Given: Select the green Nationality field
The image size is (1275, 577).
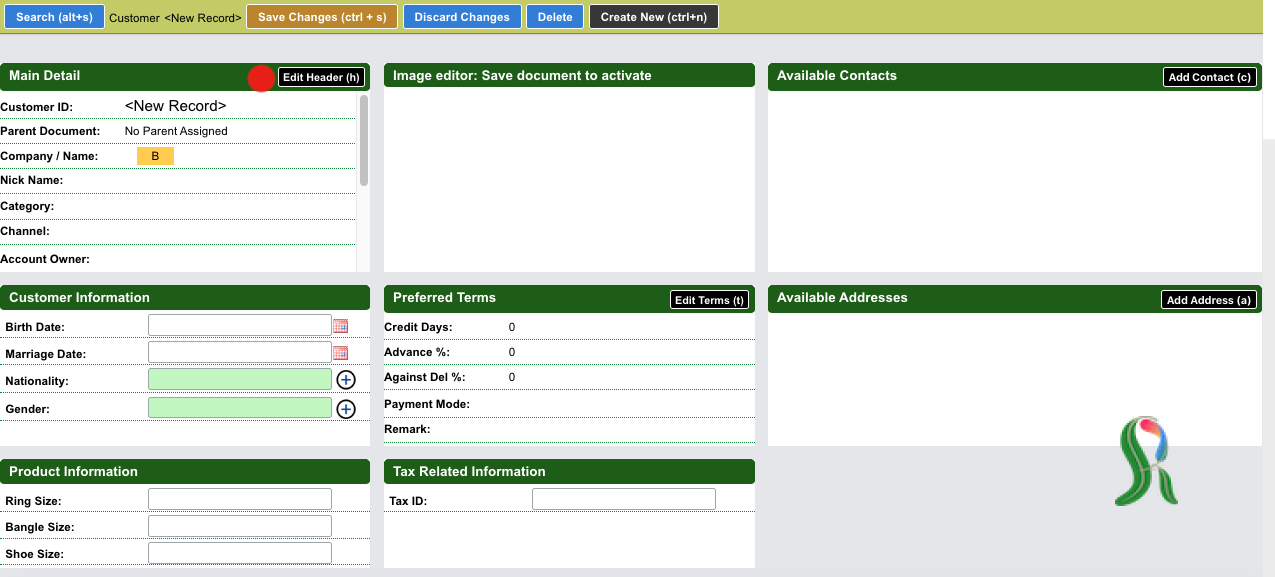Looking at the screenshot, I should click(240, 379).
